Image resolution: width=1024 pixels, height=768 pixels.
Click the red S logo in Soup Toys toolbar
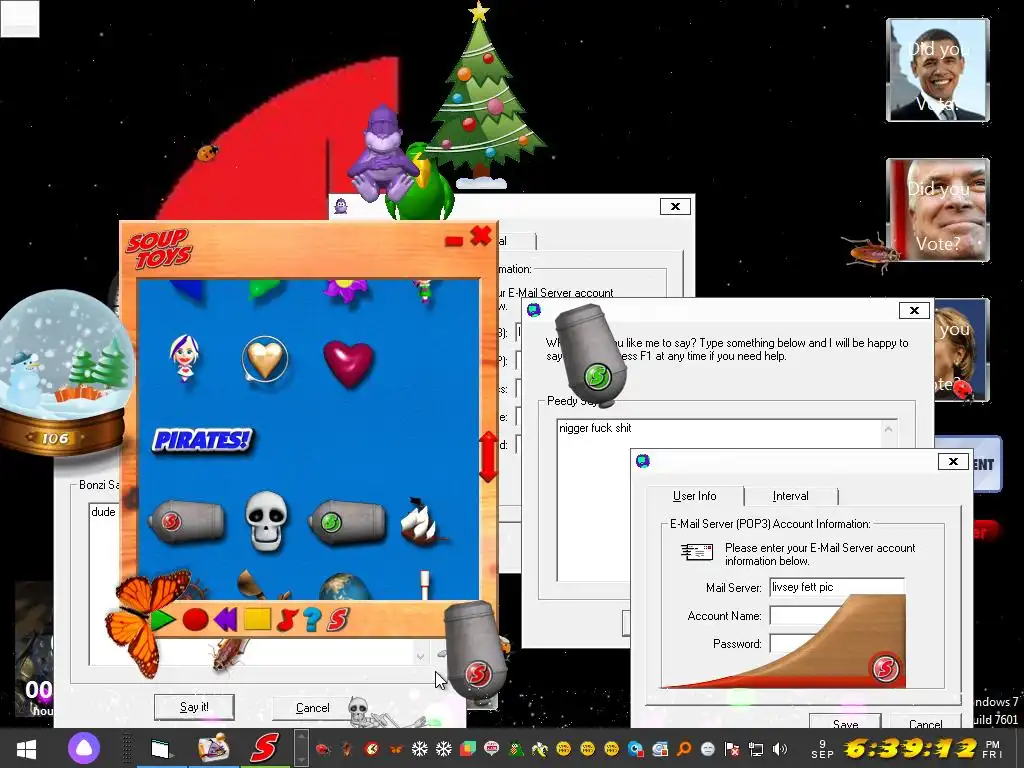point(338,619)
